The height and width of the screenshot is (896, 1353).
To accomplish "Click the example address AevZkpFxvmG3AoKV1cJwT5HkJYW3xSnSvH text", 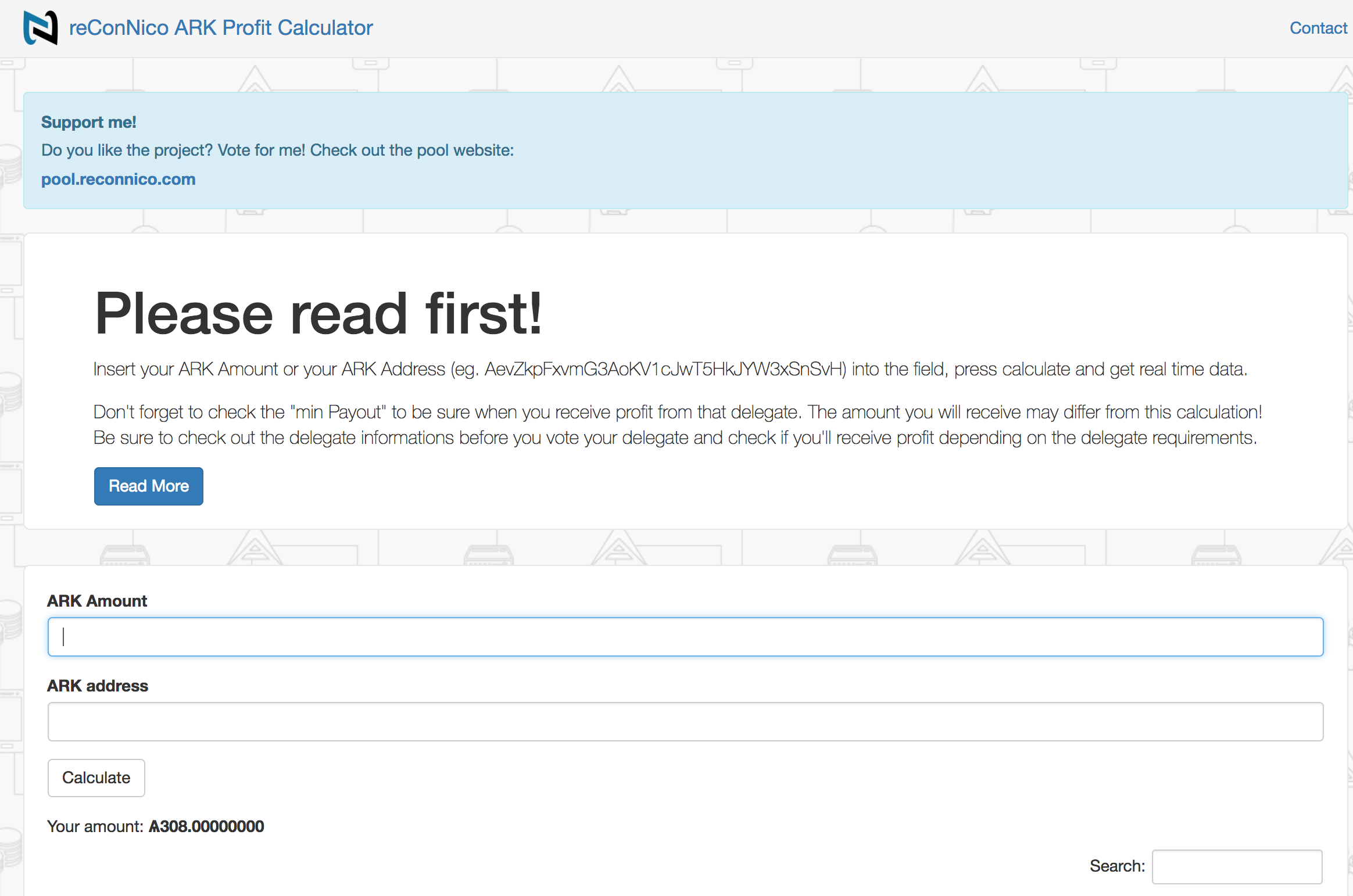I will coord(663,369).
